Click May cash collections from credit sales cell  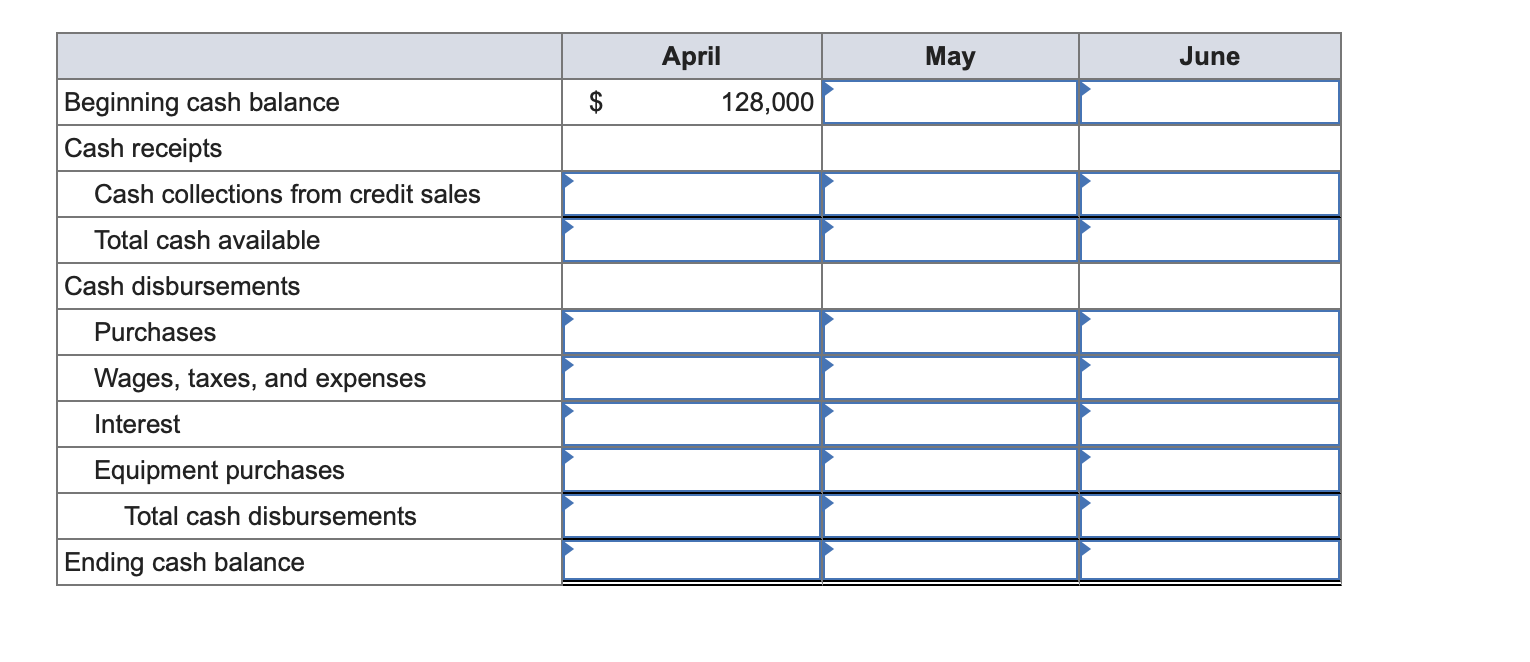click(950, 194)
